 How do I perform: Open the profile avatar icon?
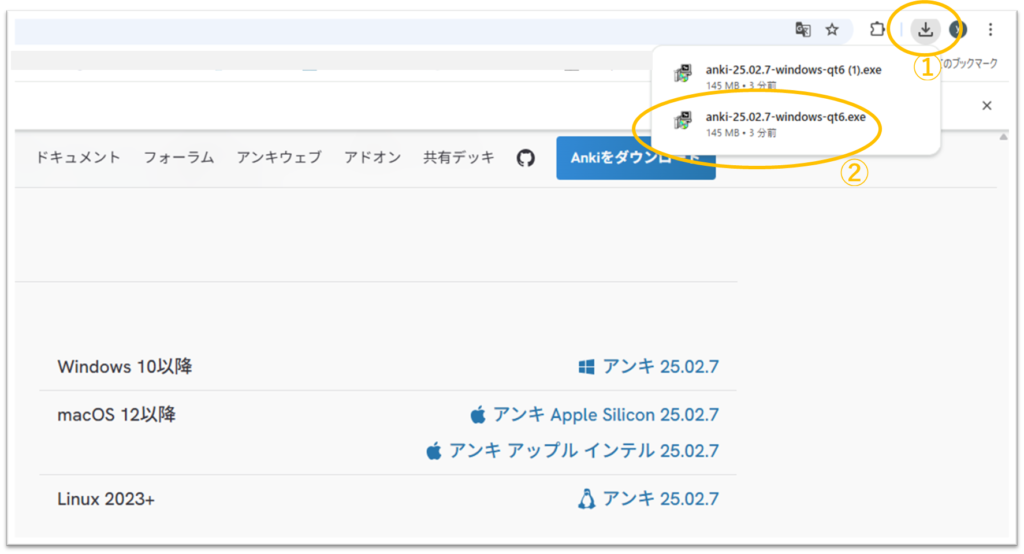point(958,29)
